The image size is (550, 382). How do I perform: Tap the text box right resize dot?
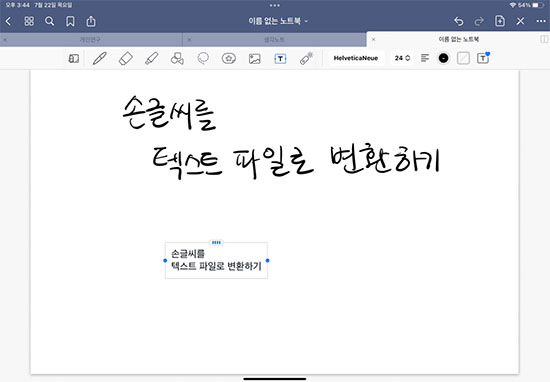tap(268, 260)
